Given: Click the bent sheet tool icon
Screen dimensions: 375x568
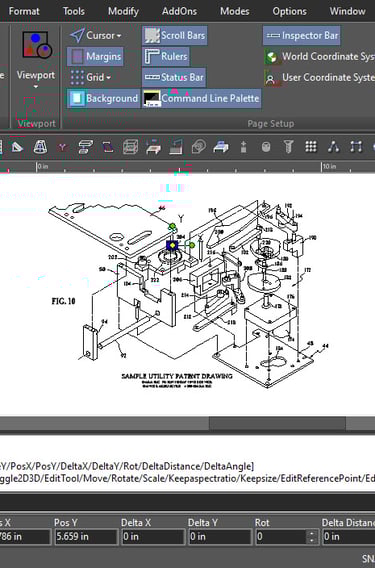Looking at the screenshot, I should click(x=108, y=147).
